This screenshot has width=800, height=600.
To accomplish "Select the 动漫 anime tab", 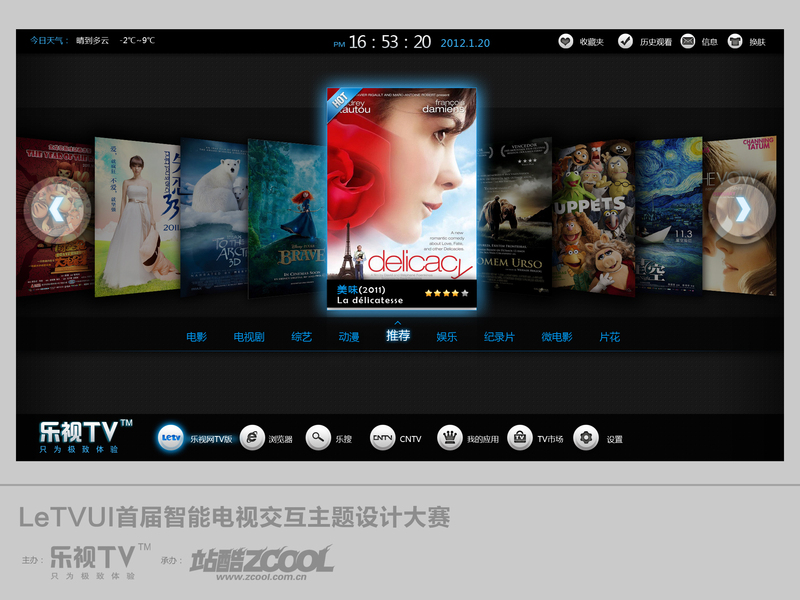I will [x=349, y=337].
